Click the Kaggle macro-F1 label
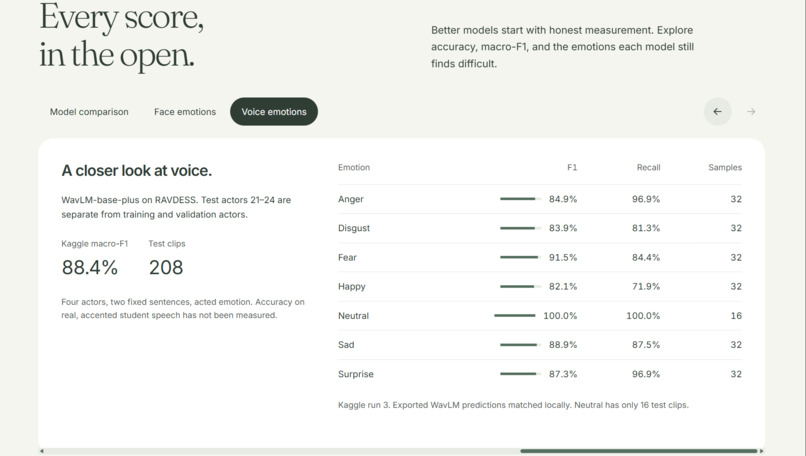The width and height of the screenshot is (806, 456). pyautogui.click(x=95, y=244)
